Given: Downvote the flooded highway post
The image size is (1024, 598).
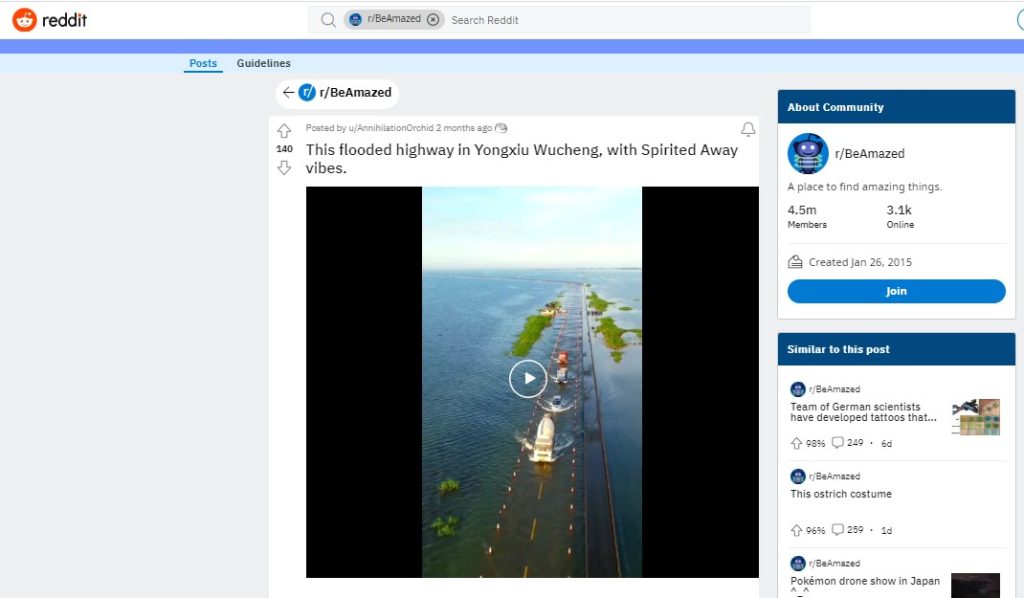Looking at the screenshot, I should [x=284, y=168].
